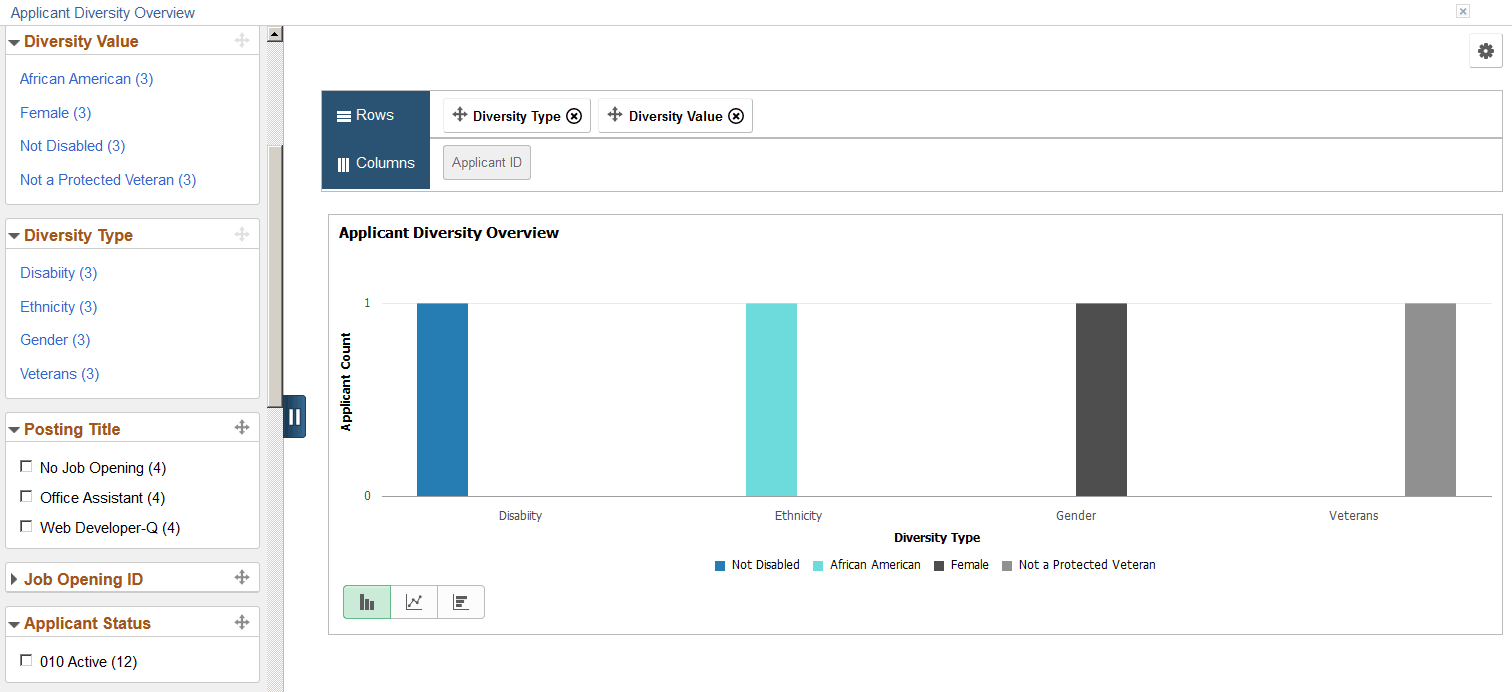Check the No Job Opening checkbox
The image size is (1512, 692).
(26, 464)
